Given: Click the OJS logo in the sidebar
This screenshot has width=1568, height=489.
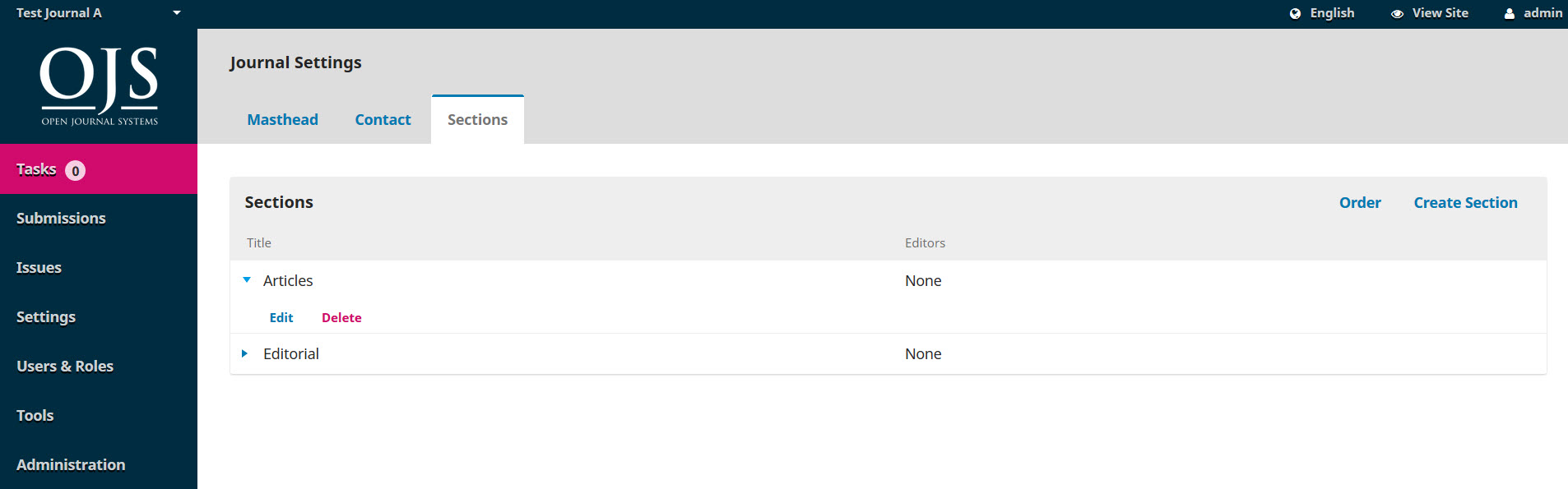Looking at the screenshot, I should click(99, 85).
